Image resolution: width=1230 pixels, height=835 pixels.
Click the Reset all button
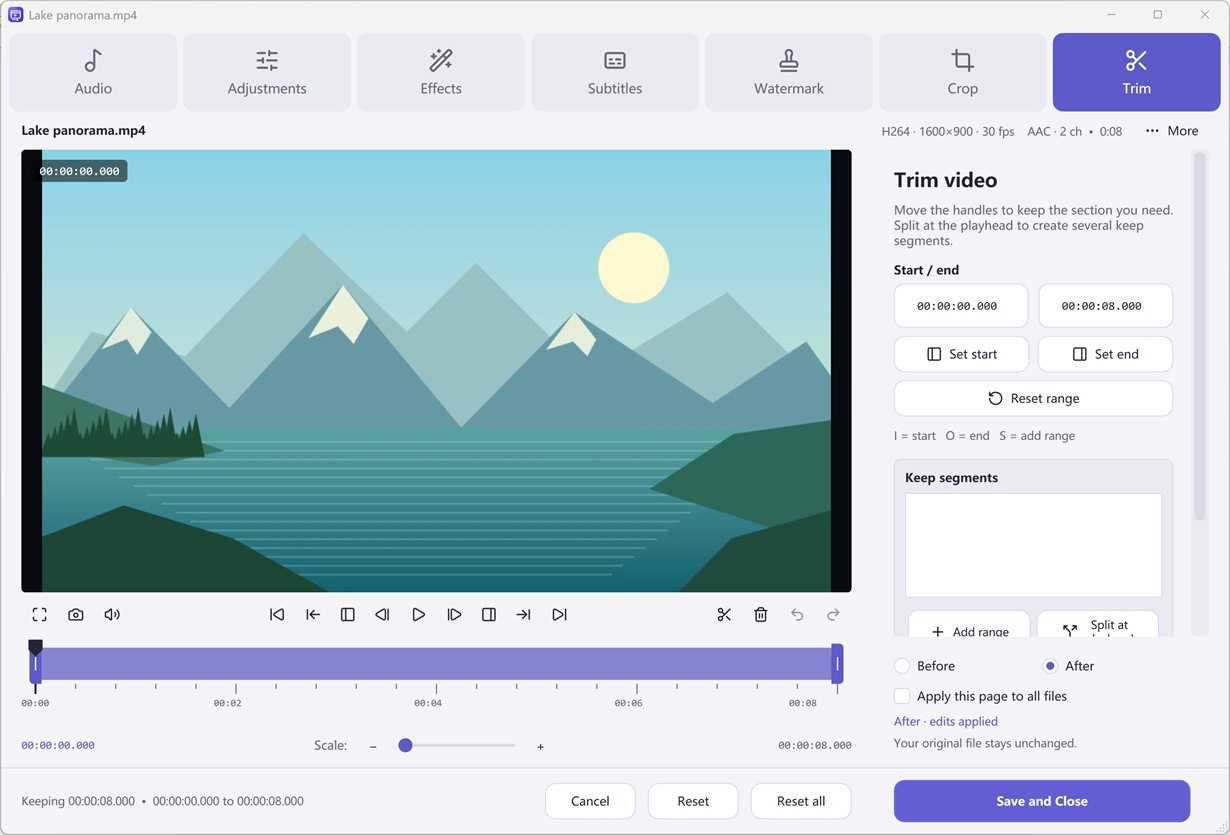[x=801, y=801]
